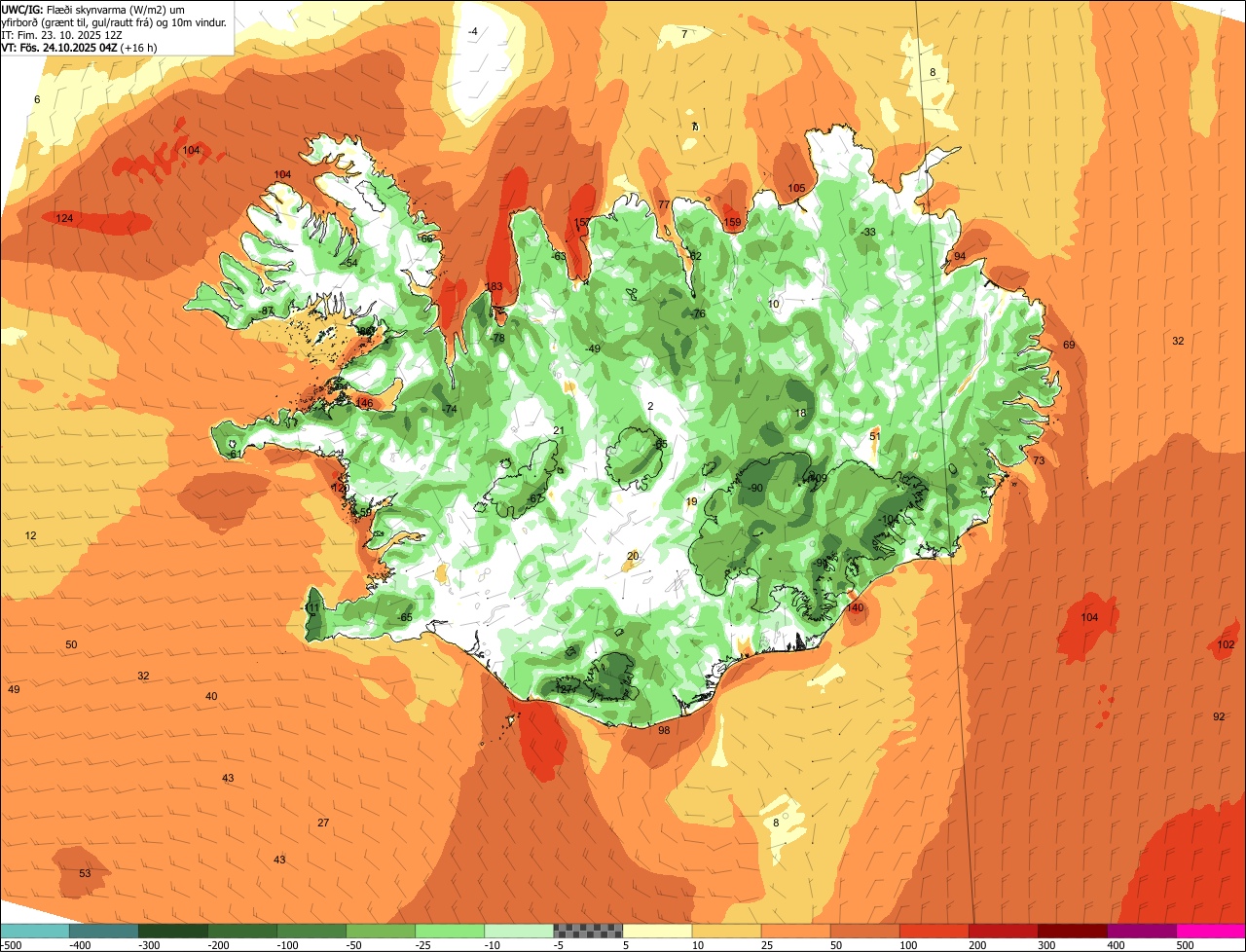Image resolution: width=1246 pixels, height=952 pixels.
Task: Click the init time 'IT: Fim. 23. 10. 2025 12Z'
Action: coord(60,35)
